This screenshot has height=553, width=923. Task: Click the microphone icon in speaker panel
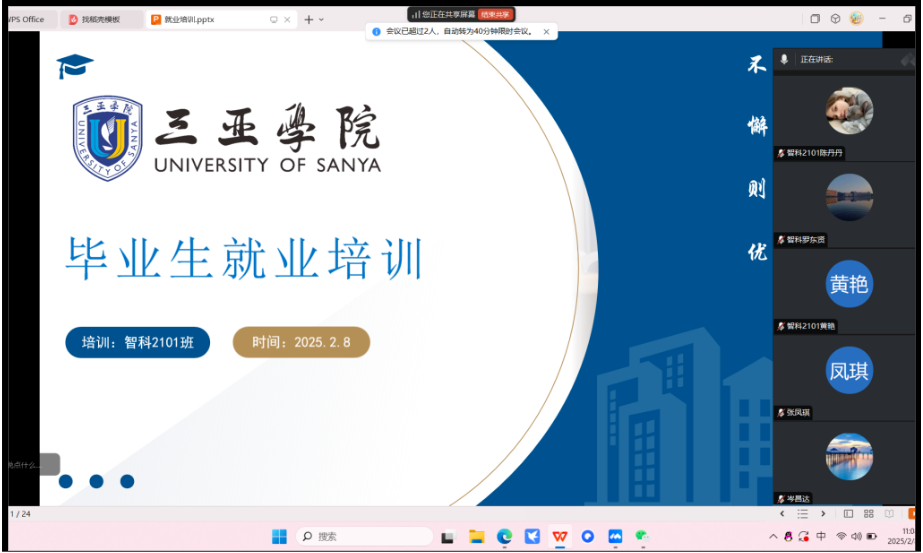click(784, 60)
